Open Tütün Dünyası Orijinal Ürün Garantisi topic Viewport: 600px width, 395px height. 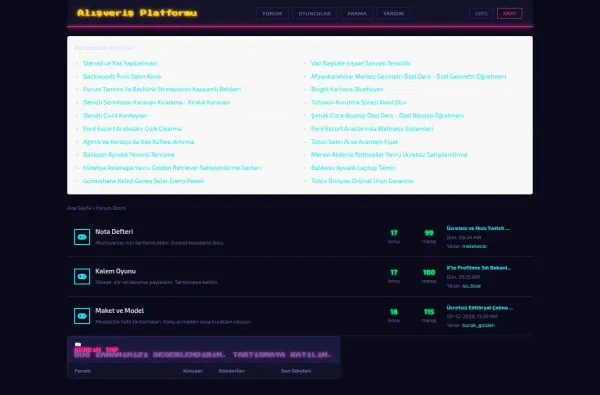[x=362, y=181]
